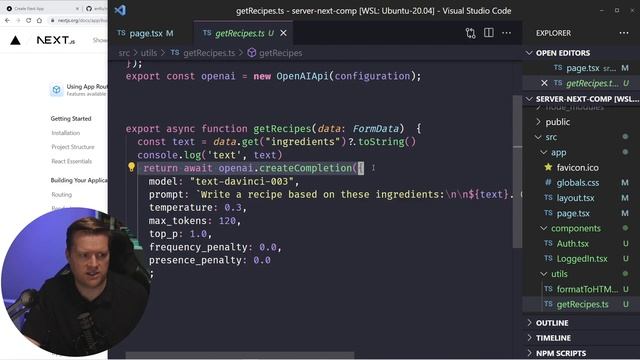Close the Create Next App browser tab
This screenshot has width=640, height=360.
pyautogui.click(x=77, y=8)
